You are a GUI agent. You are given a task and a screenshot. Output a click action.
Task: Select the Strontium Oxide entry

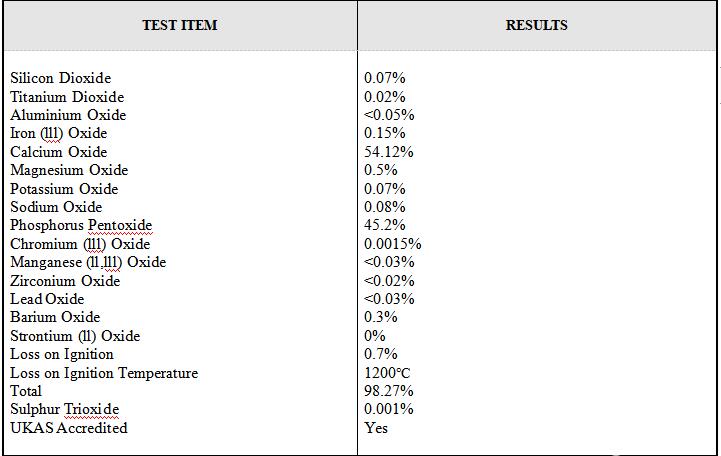(x=75, y=336)
